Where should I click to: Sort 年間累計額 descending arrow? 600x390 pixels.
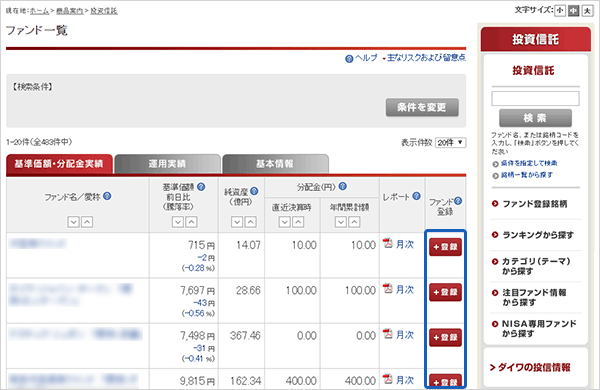tap(341, 222)
